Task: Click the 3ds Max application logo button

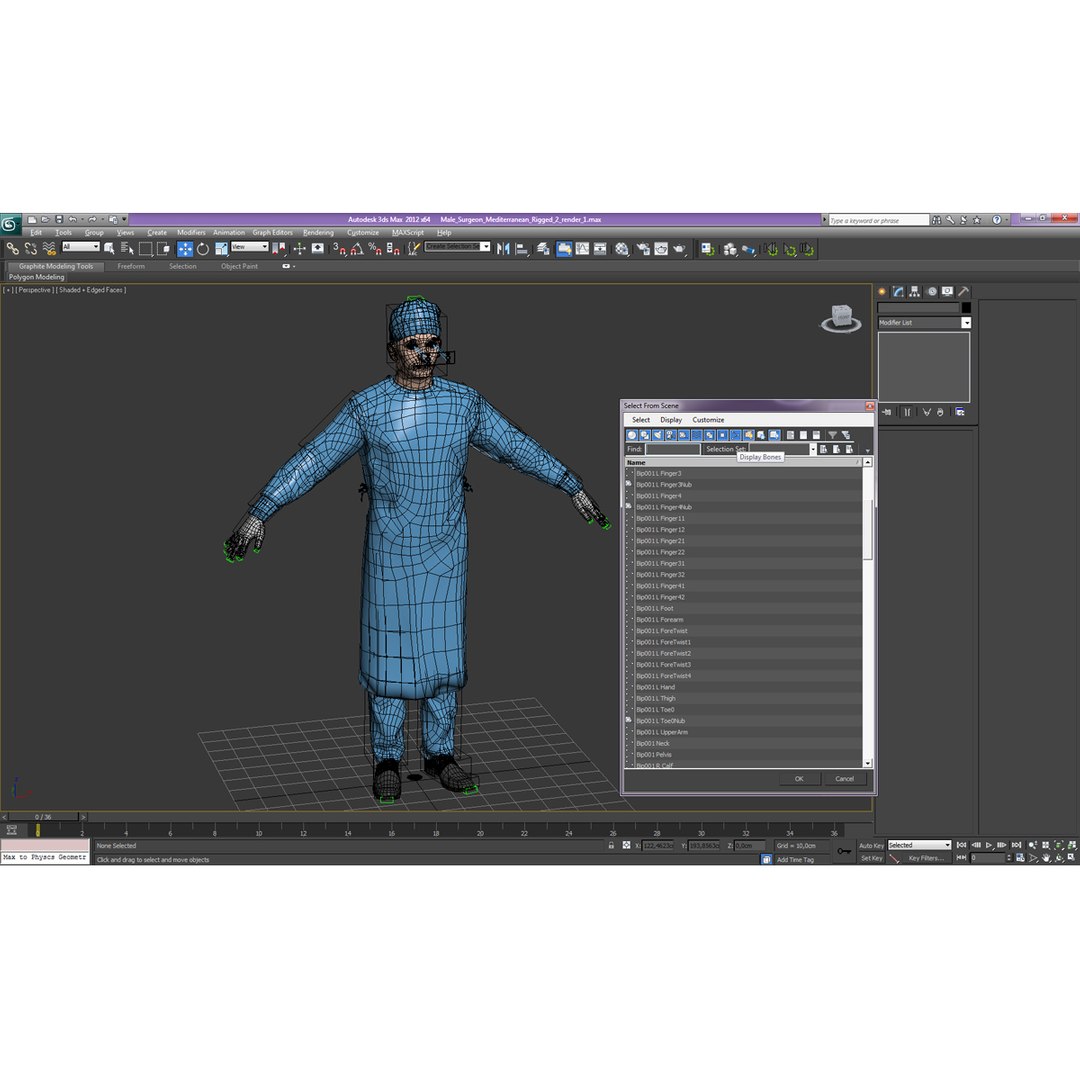Action: [x=10, y=223]
